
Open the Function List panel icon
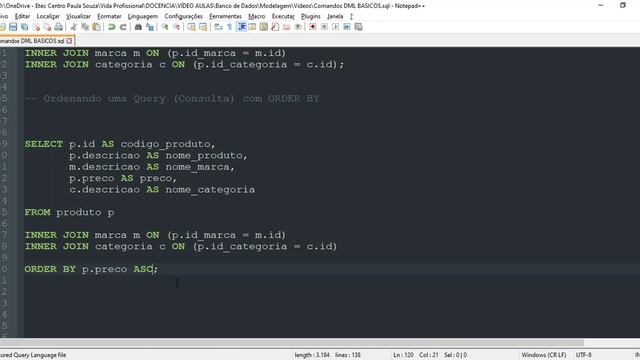click(x=275, y=27)
